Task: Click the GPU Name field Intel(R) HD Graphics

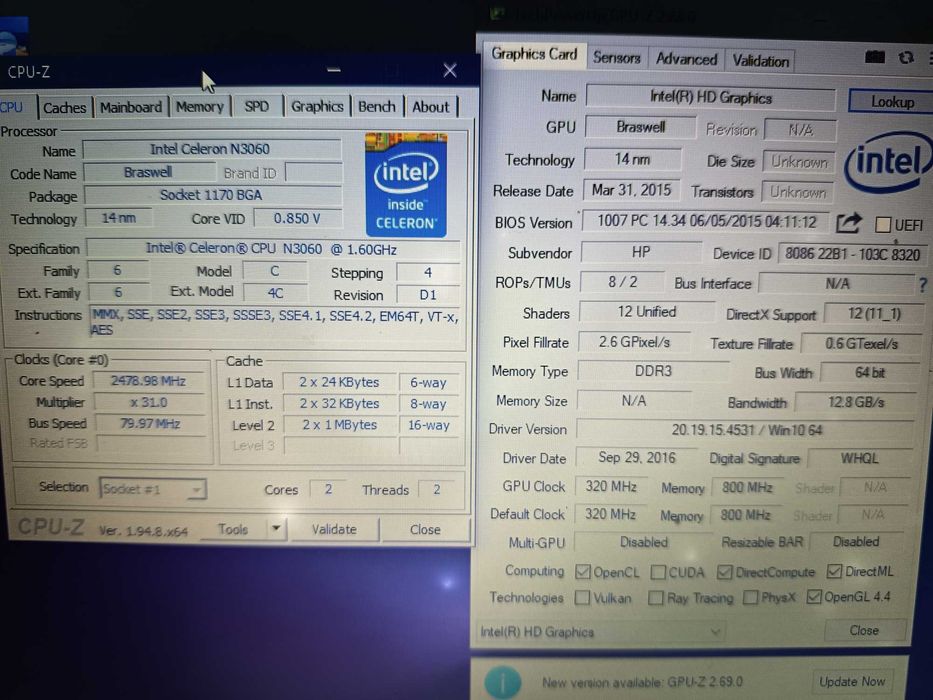Action: pos(711,98)
